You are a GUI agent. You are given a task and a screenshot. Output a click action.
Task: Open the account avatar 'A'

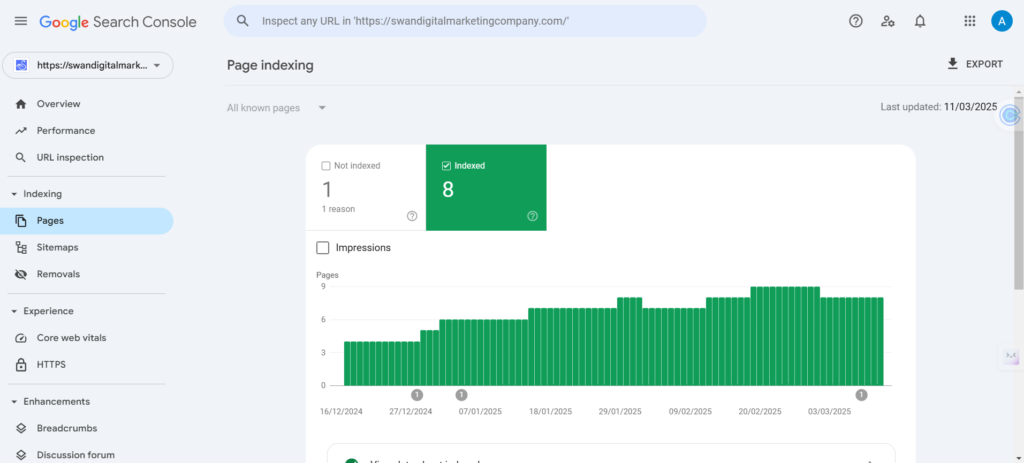(x=1001, y=21)
